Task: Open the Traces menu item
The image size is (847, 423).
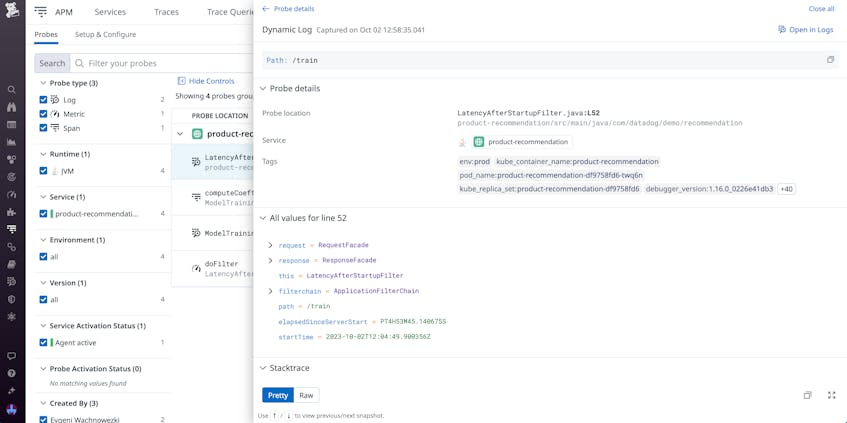Action: point(166,12)
